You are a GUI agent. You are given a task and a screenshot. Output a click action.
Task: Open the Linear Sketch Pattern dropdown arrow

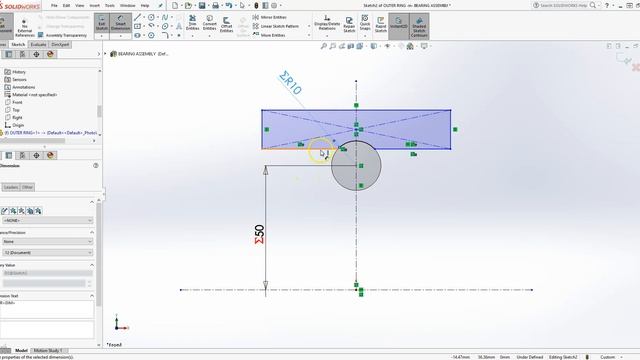click(309, 26)
